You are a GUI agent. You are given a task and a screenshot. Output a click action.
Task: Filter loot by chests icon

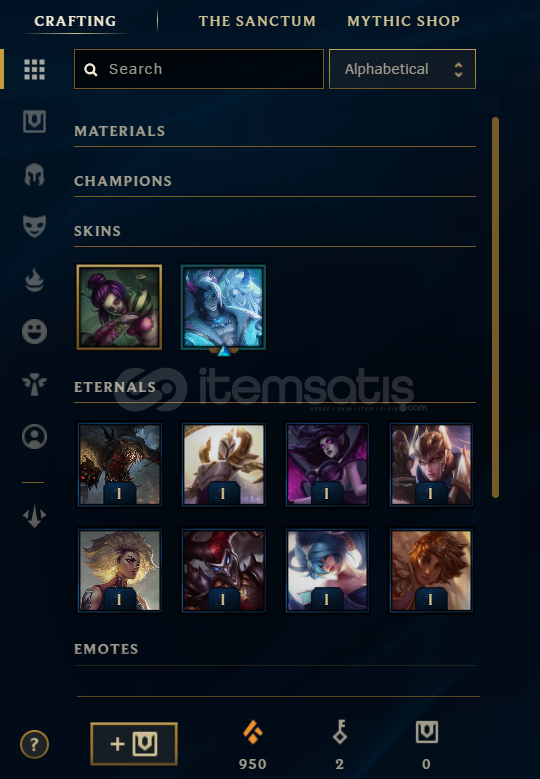[34, 122]
